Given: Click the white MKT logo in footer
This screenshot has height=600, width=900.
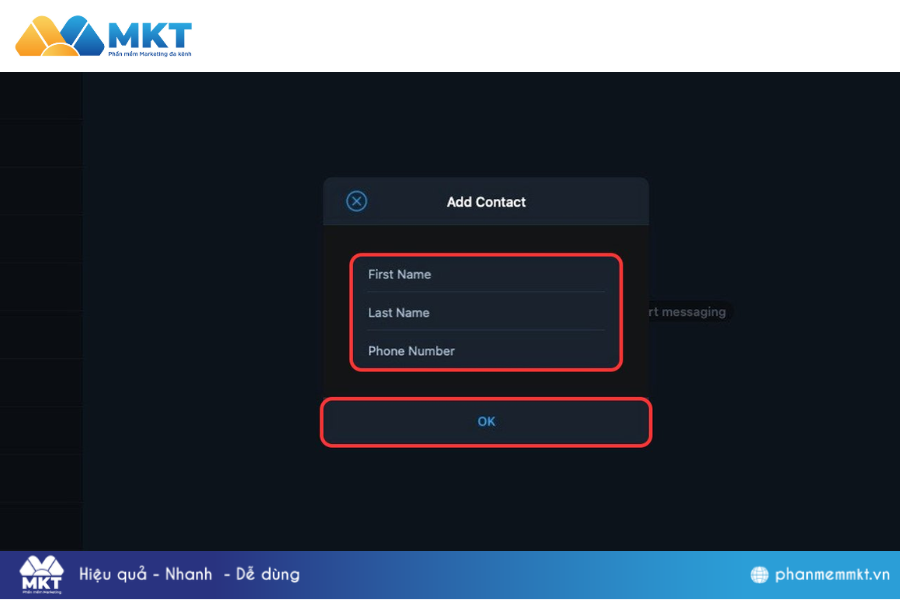Looking at the screenshot, I should (x=41, y=574).
